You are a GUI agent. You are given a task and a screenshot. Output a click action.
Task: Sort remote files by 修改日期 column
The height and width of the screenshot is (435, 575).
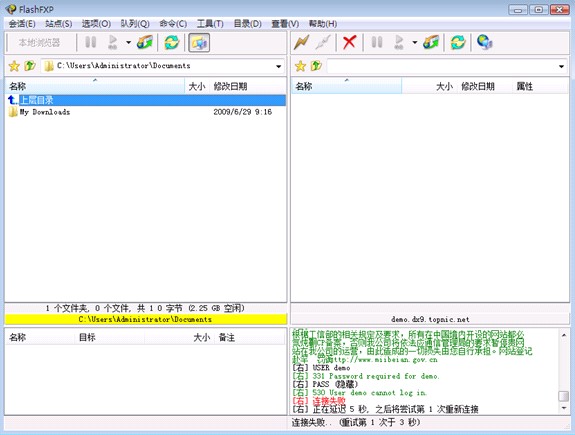tap(484, 87)
